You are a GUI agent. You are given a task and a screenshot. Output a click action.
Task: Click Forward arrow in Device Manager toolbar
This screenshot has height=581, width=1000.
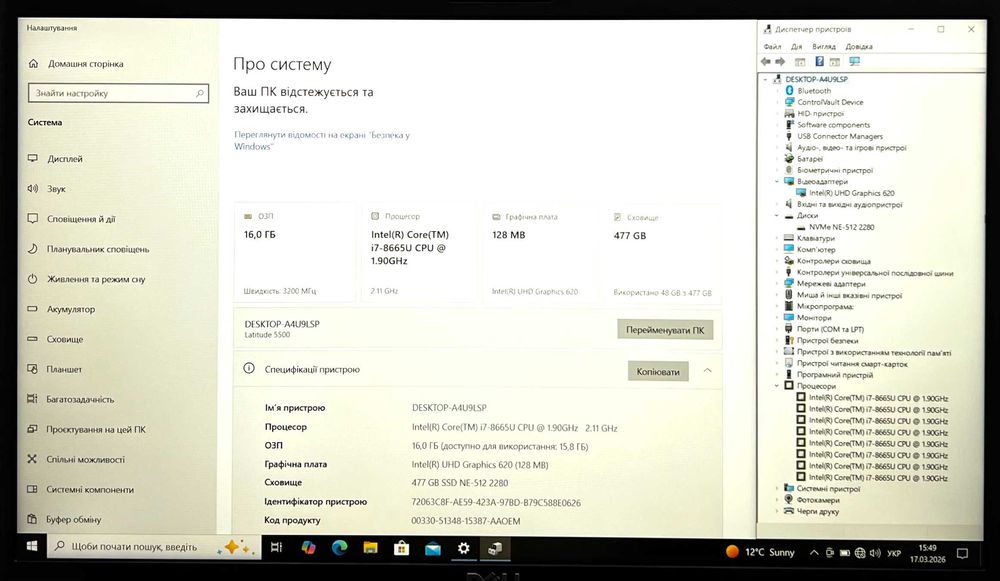point(780,62)
